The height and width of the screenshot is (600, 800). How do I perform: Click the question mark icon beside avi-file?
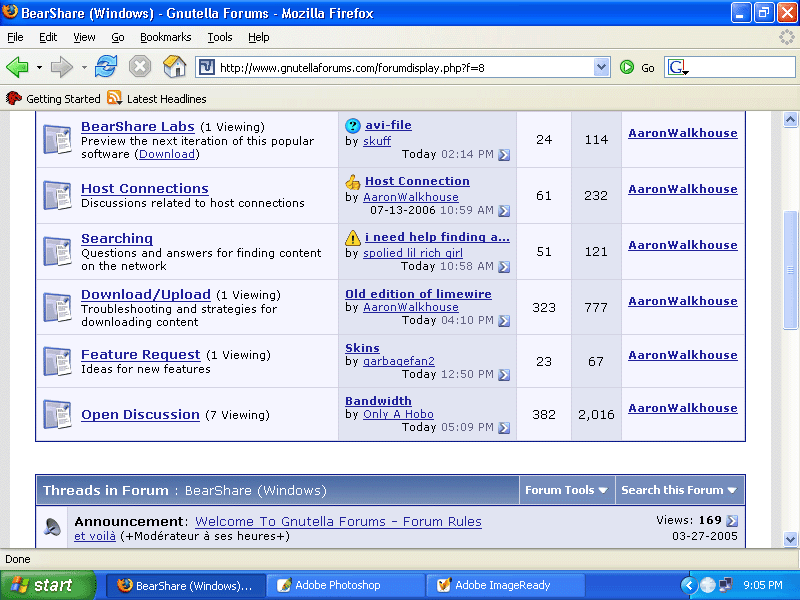coord(353,126)
